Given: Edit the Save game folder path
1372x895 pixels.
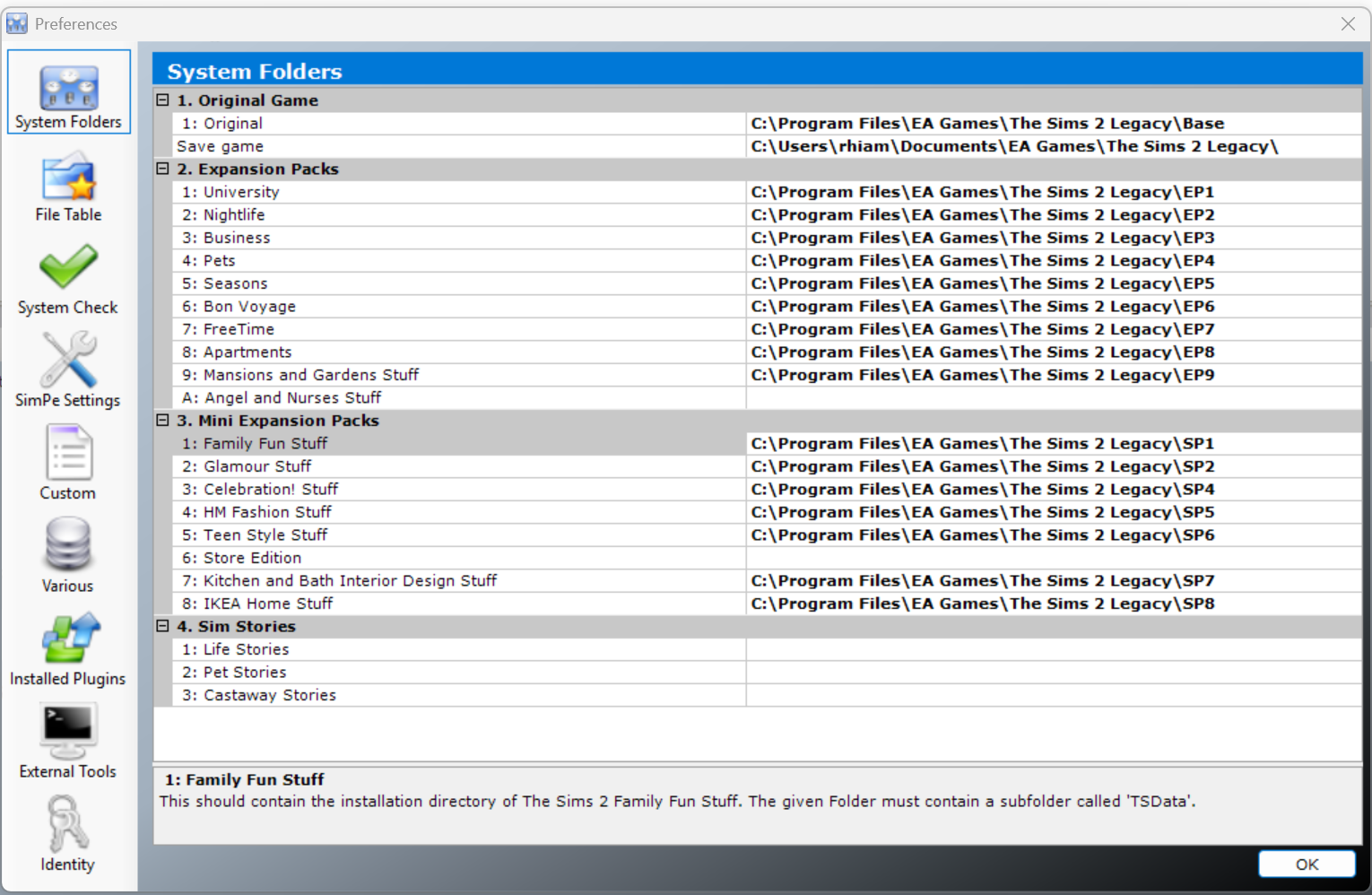Looking at the screenshot, I should point(1054,146).
